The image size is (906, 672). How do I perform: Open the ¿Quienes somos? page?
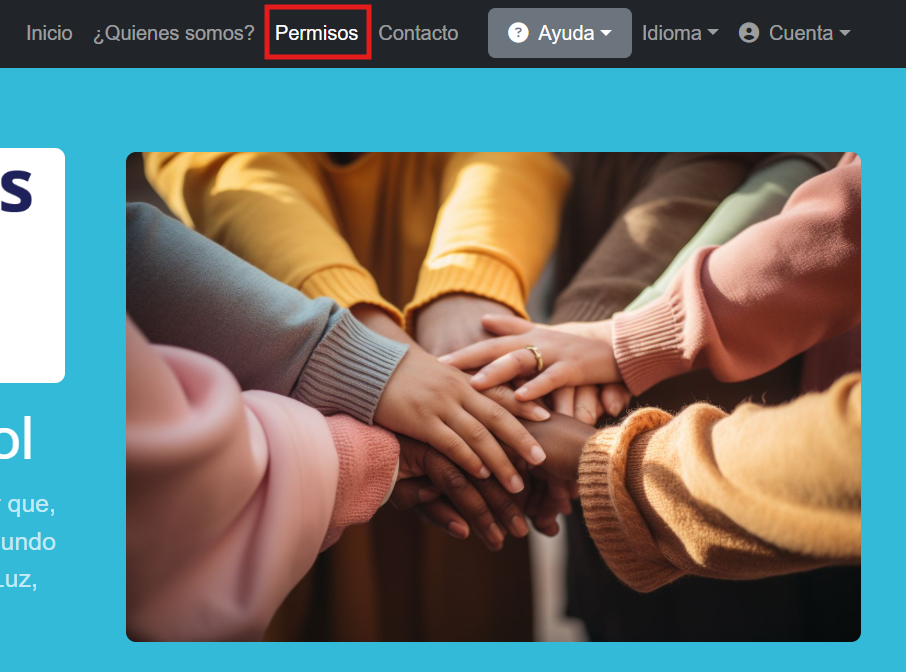[x=174, y=33]
